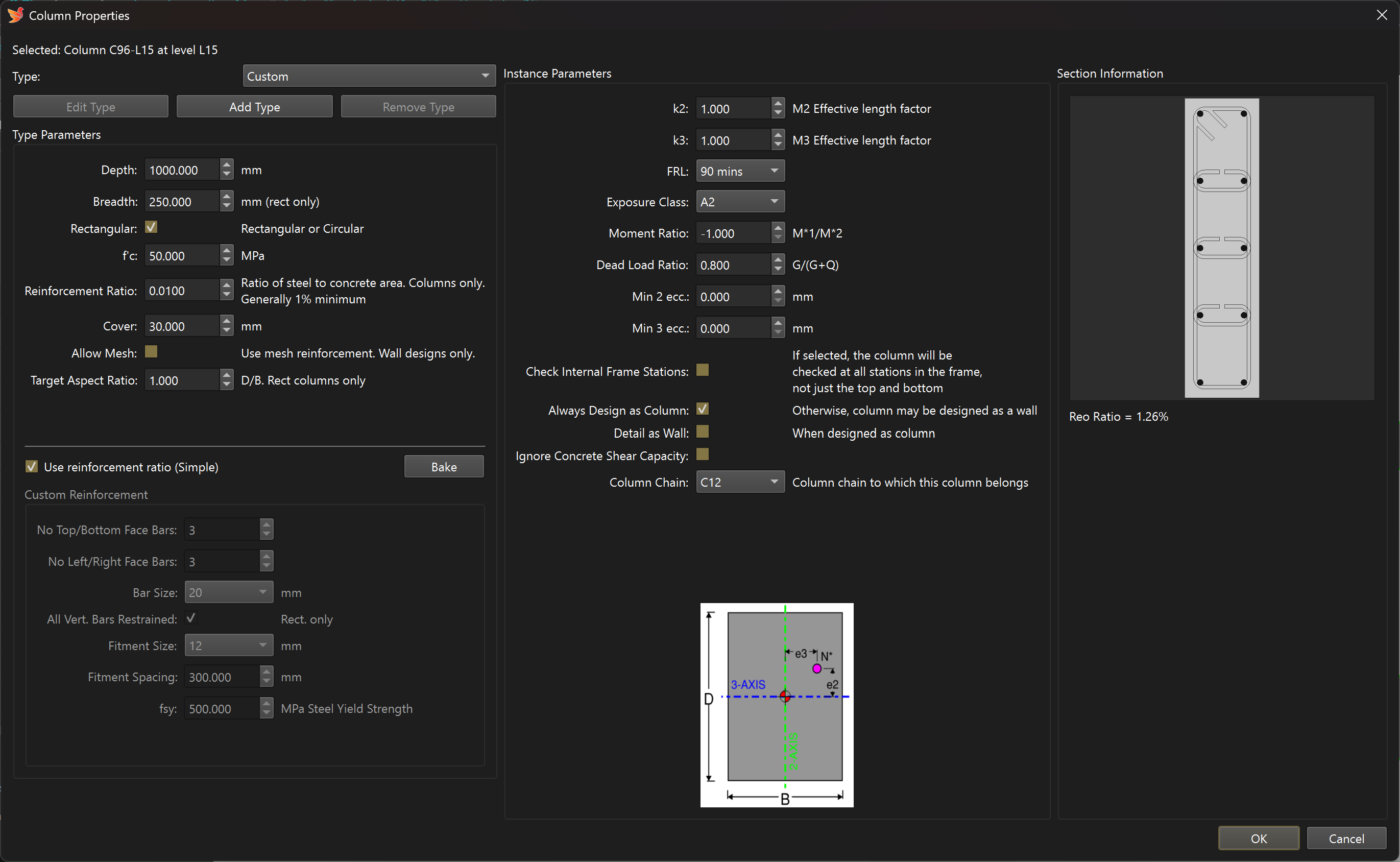Increase k2 effective length factor
1400x862 pixels.
(x=778, y=103)
